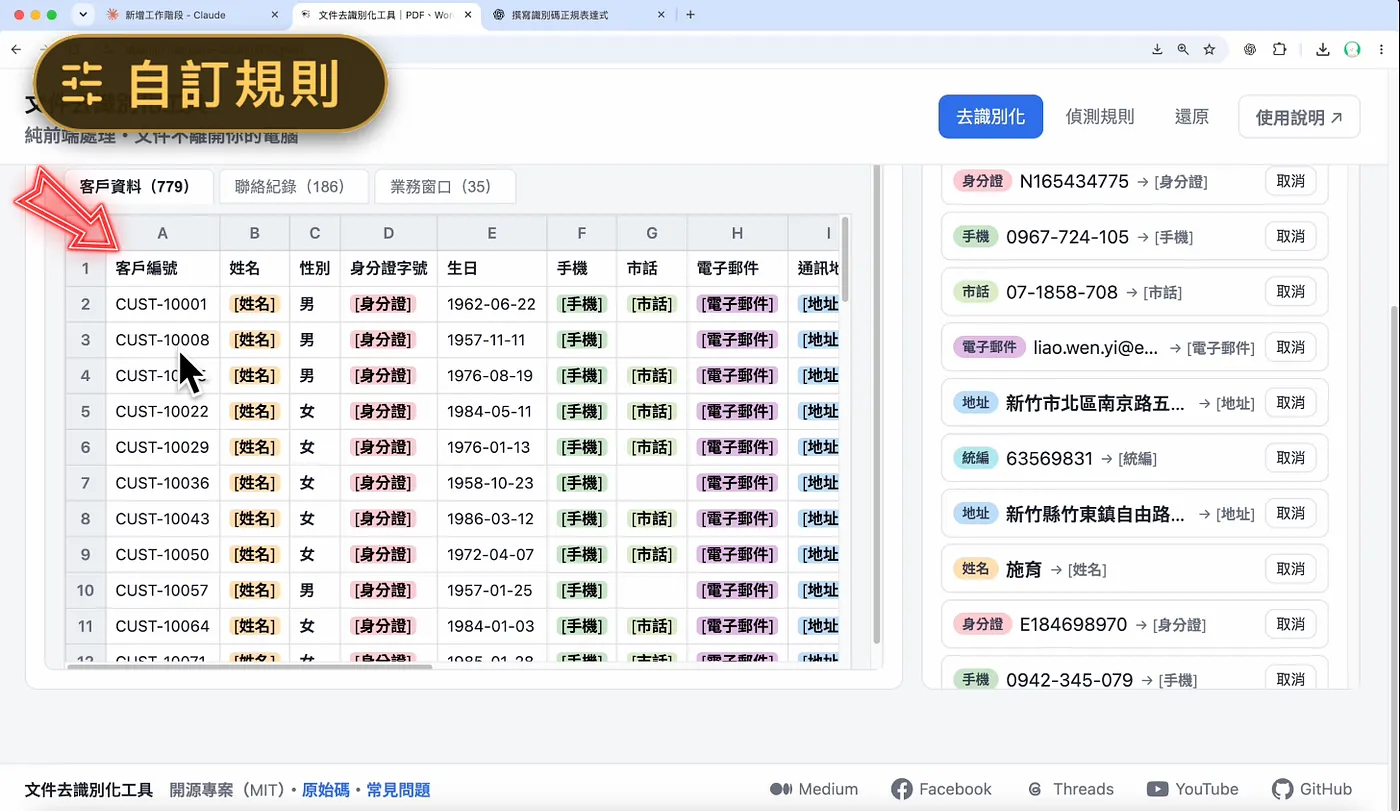
Task: Go back with the browser back arrow
Action: click(16, 49)
